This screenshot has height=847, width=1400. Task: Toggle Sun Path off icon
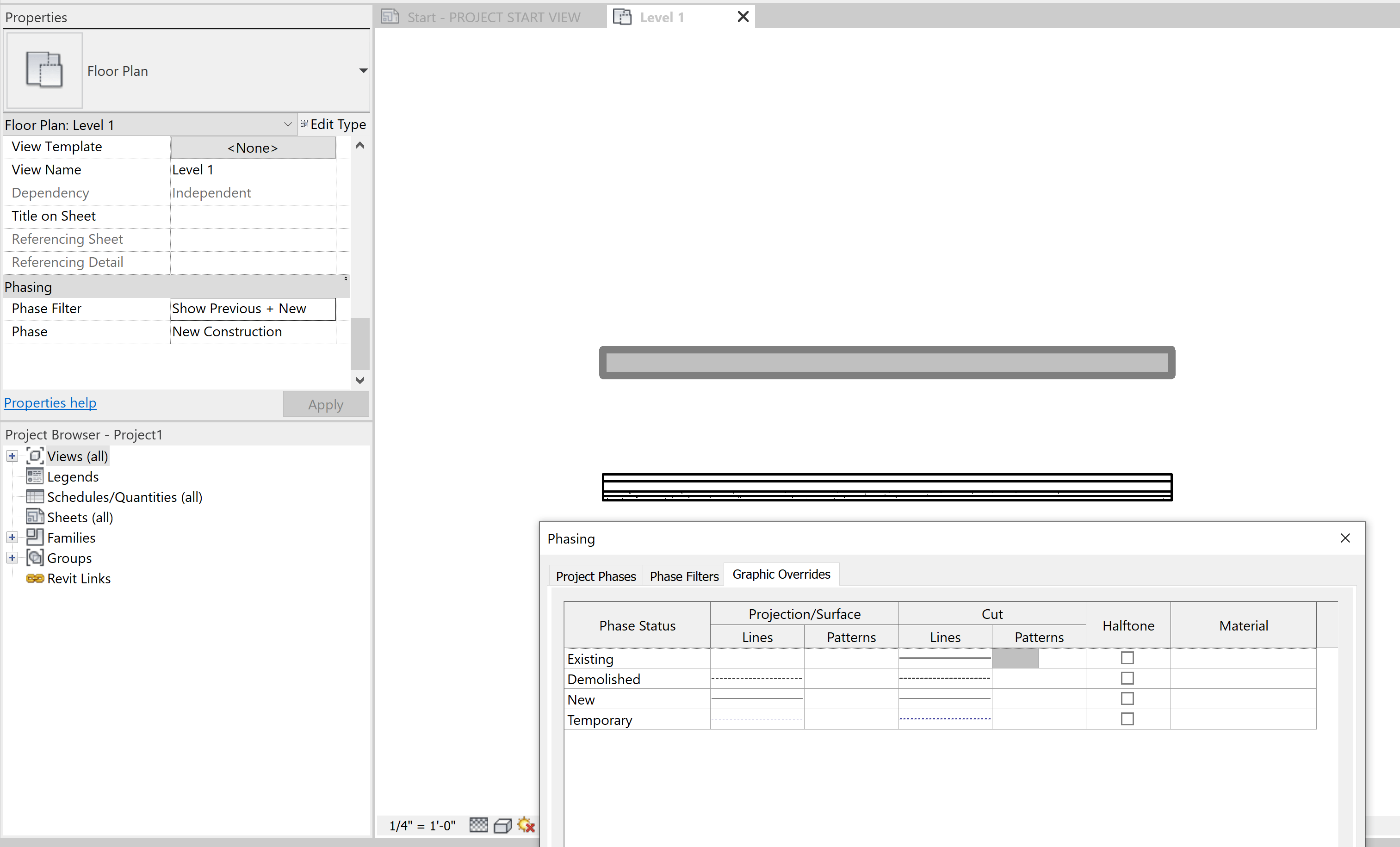526,825
